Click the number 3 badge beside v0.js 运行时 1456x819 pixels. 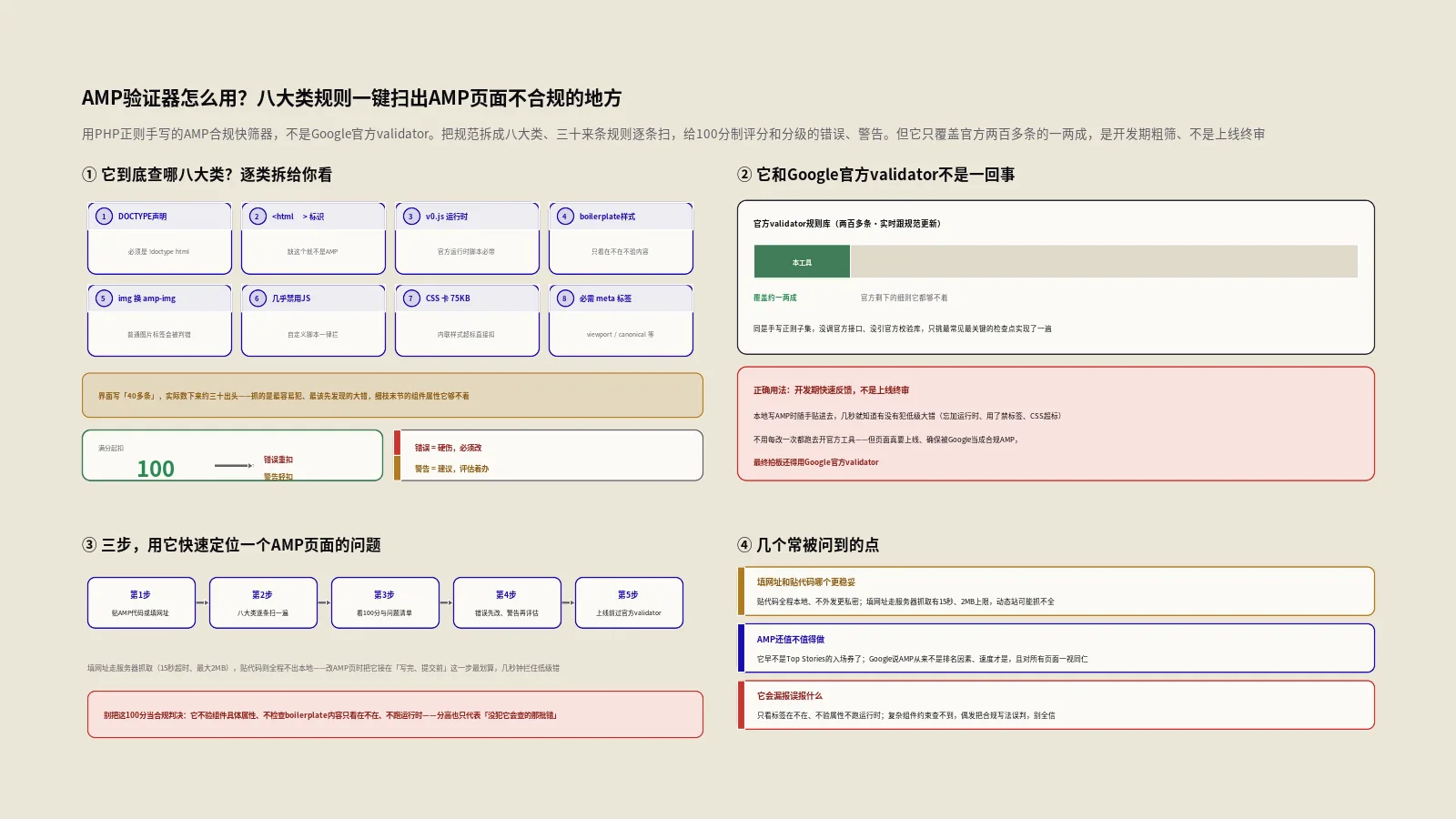[x=411, y=217]
